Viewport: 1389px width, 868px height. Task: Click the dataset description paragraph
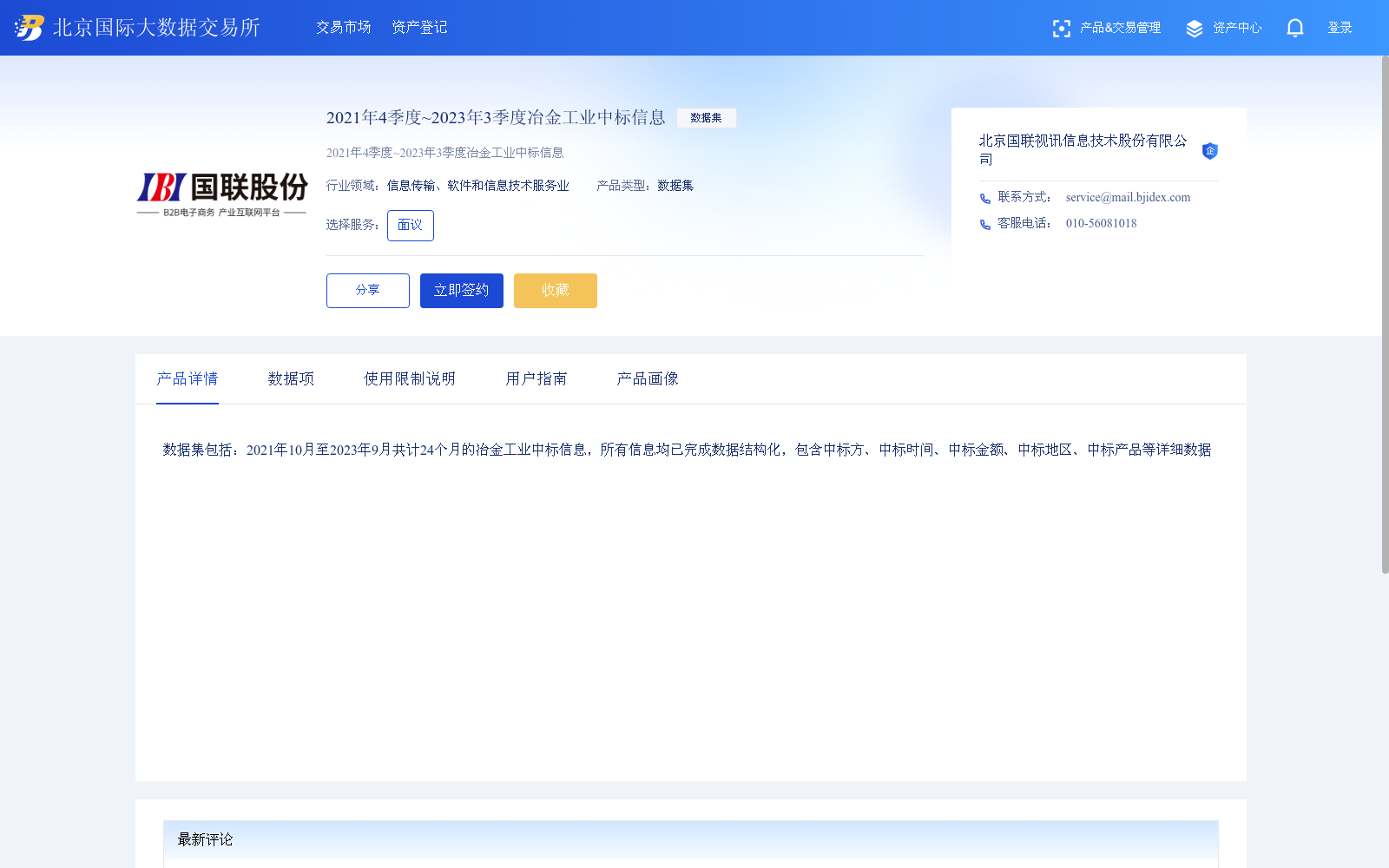687,450
